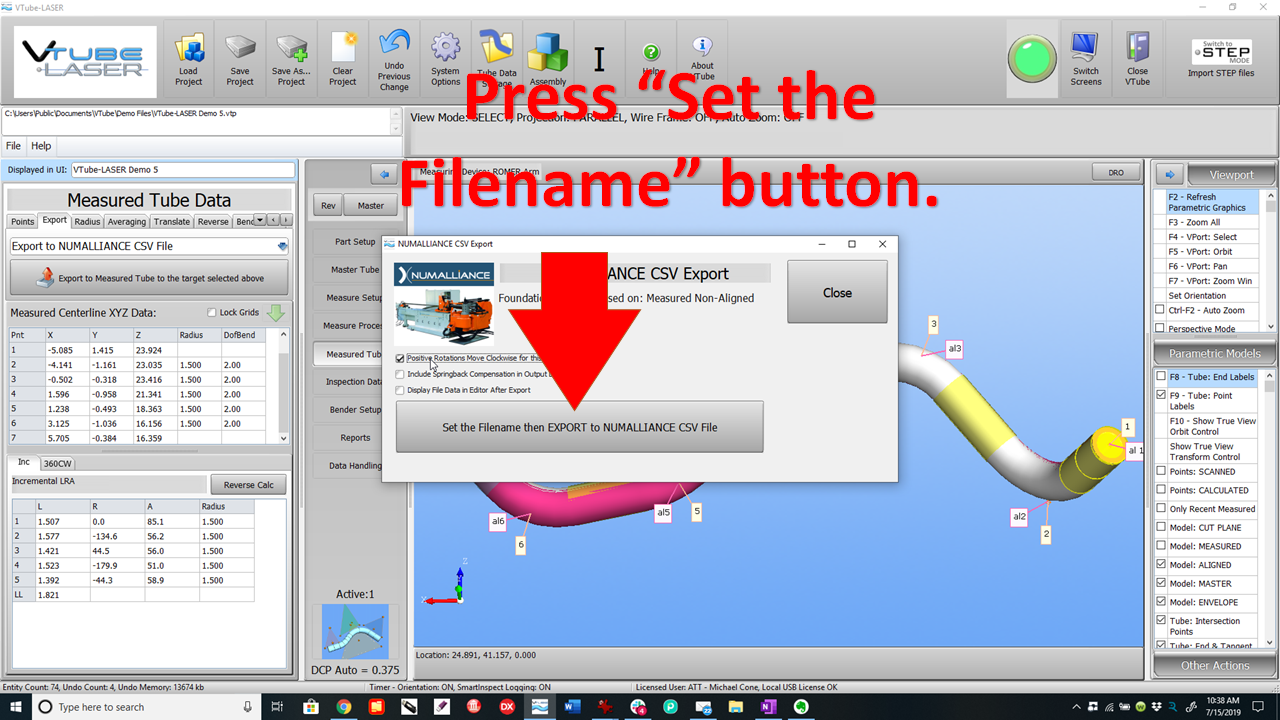Click Import STEP files mode button
1280x720 pixels.
1220,59
